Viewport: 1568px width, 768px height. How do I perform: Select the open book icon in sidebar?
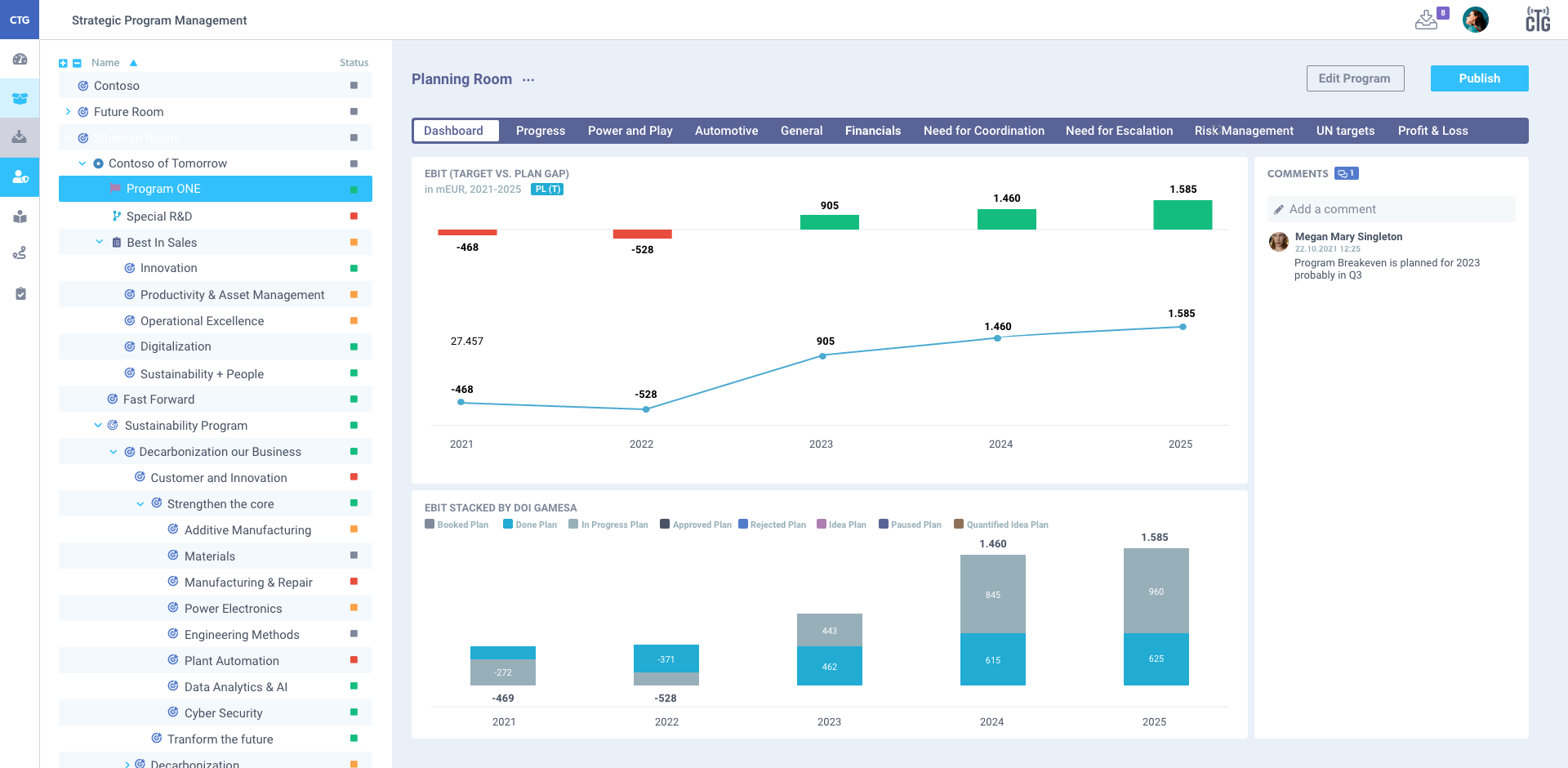20,217
